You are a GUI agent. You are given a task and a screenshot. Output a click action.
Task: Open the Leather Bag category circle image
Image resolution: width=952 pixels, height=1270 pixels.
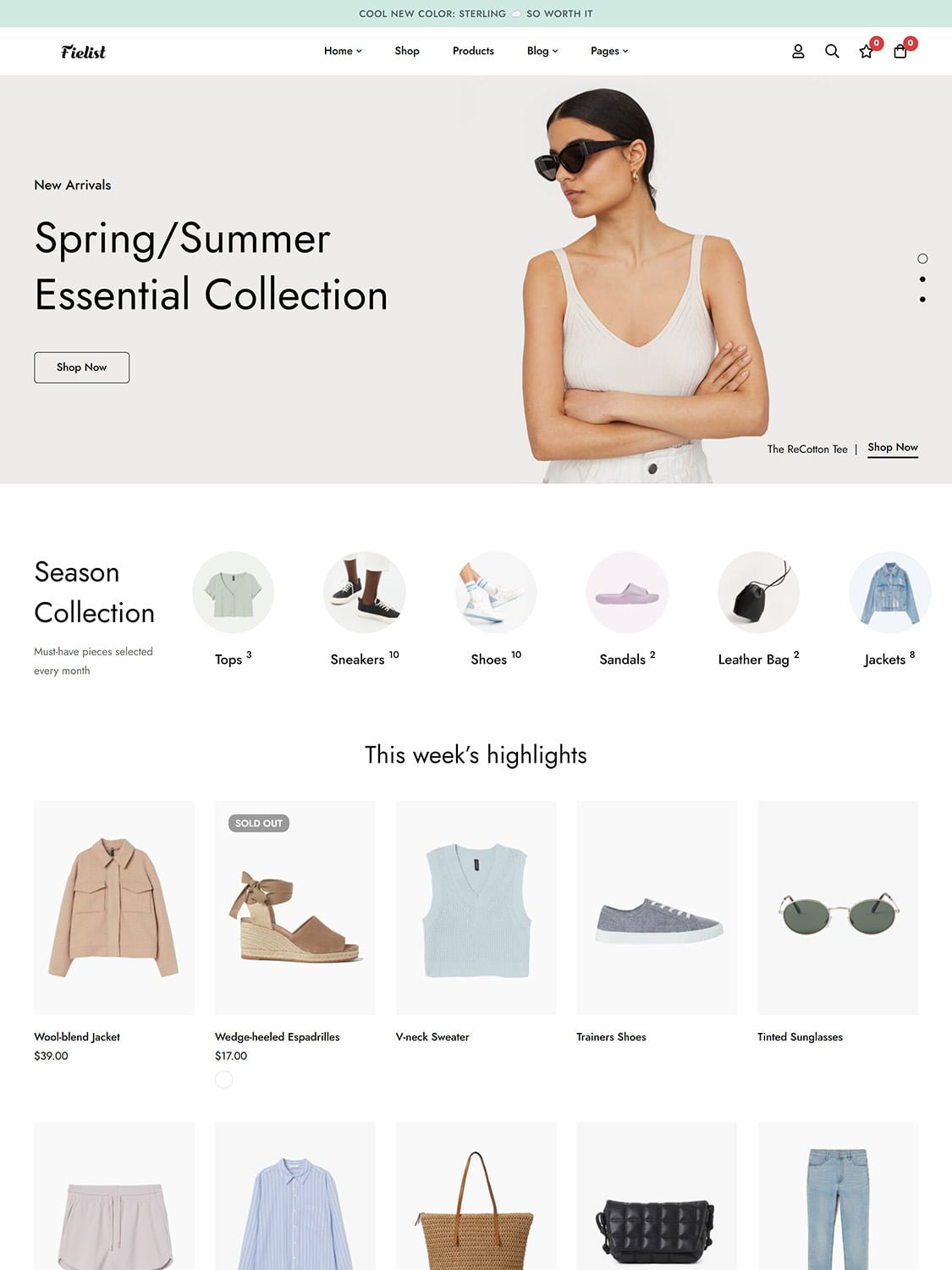[758, 593]
